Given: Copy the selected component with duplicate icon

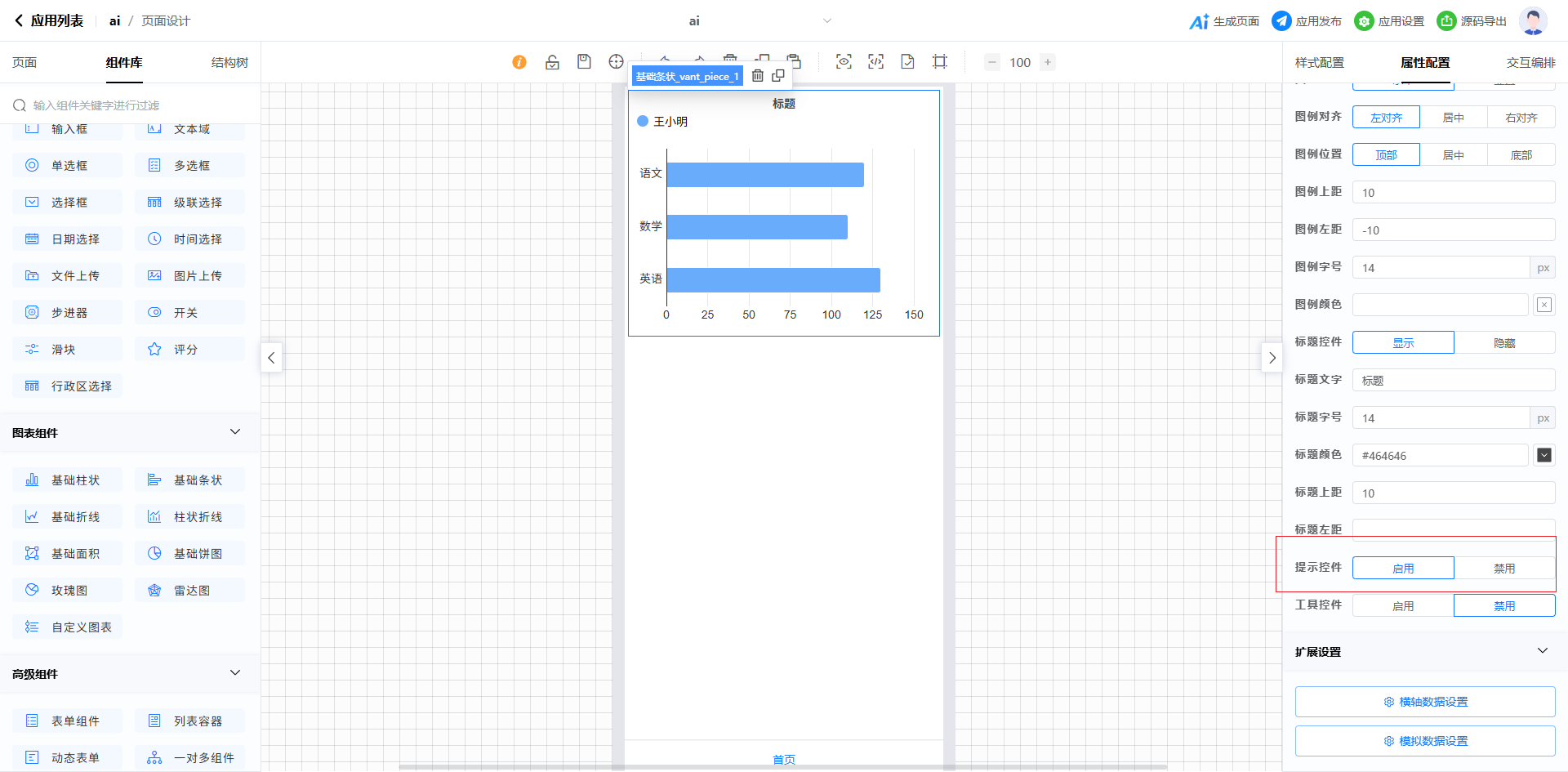Looking at the screenshot, I should coord(778,76).
